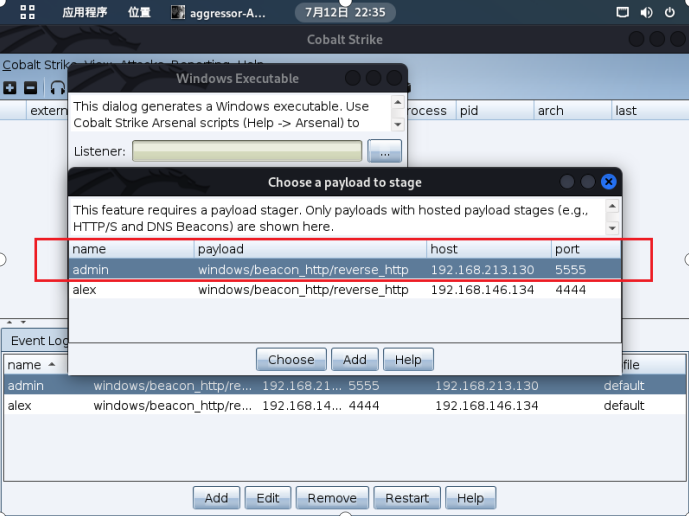Click the Remove listener button
The width and height of the screenshot is (689, 516).
coord(332,498)
